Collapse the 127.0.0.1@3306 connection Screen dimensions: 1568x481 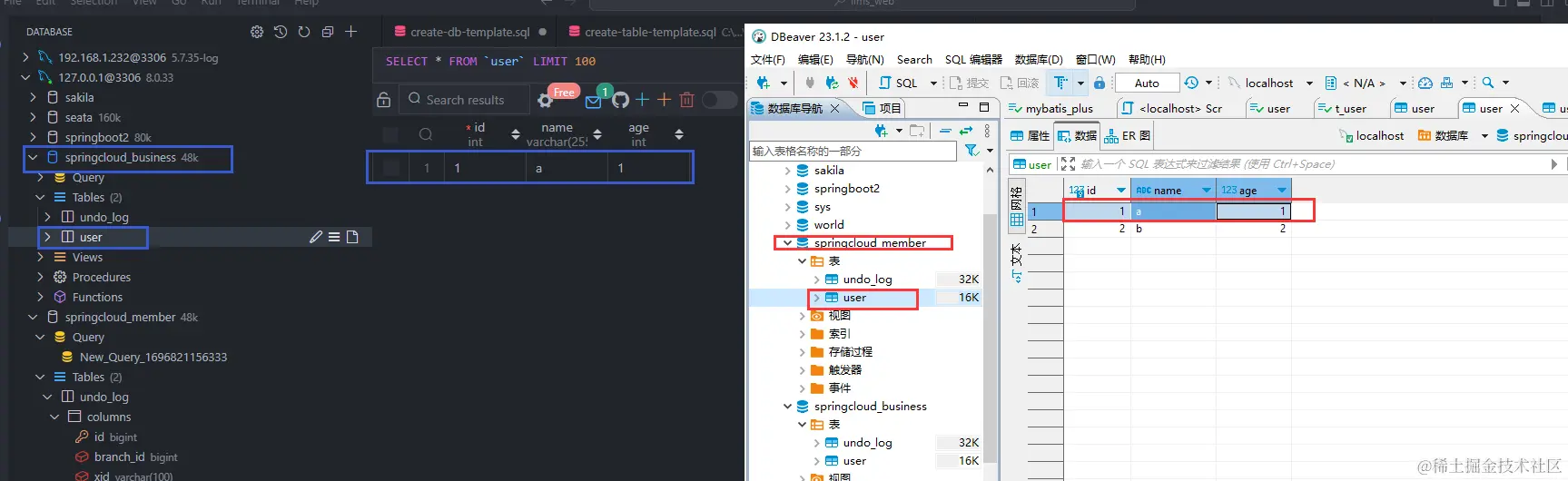click(26, 77)
